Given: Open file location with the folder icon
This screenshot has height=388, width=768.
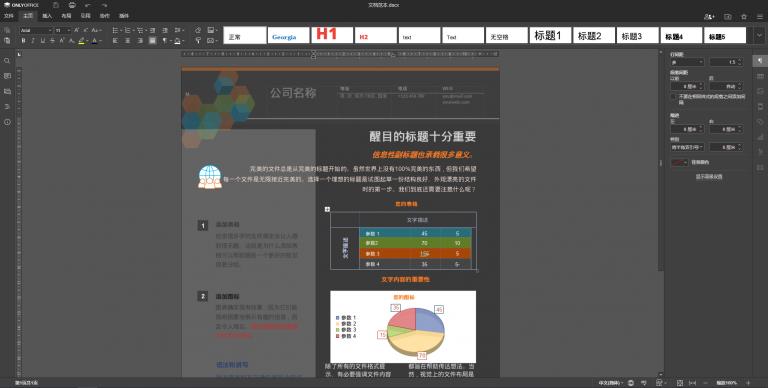Looking at the screenshot, I should click(728, 17).
